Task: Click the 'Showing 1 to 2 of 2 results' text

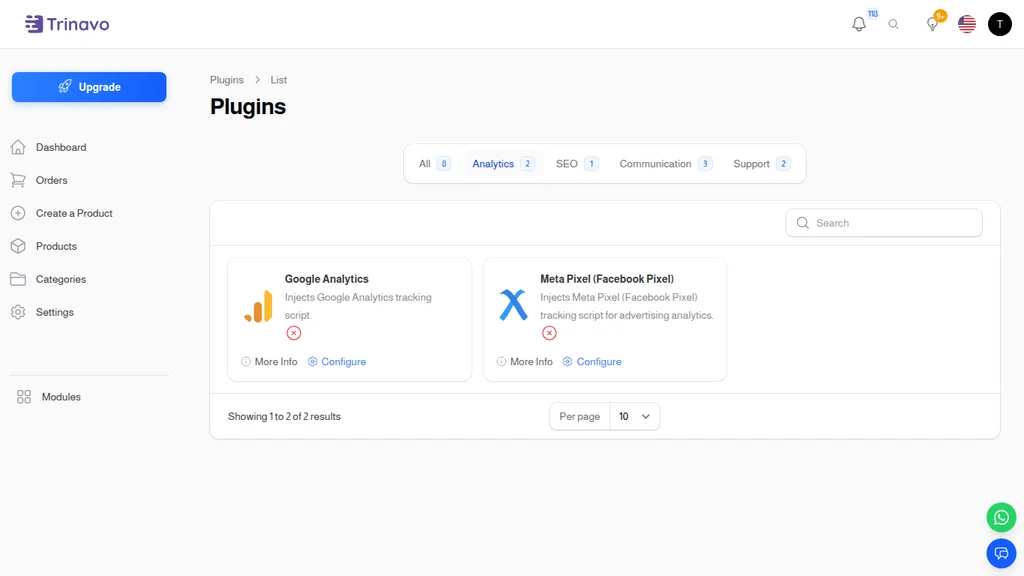Action: pyautogui.click(x=284, y=417)
